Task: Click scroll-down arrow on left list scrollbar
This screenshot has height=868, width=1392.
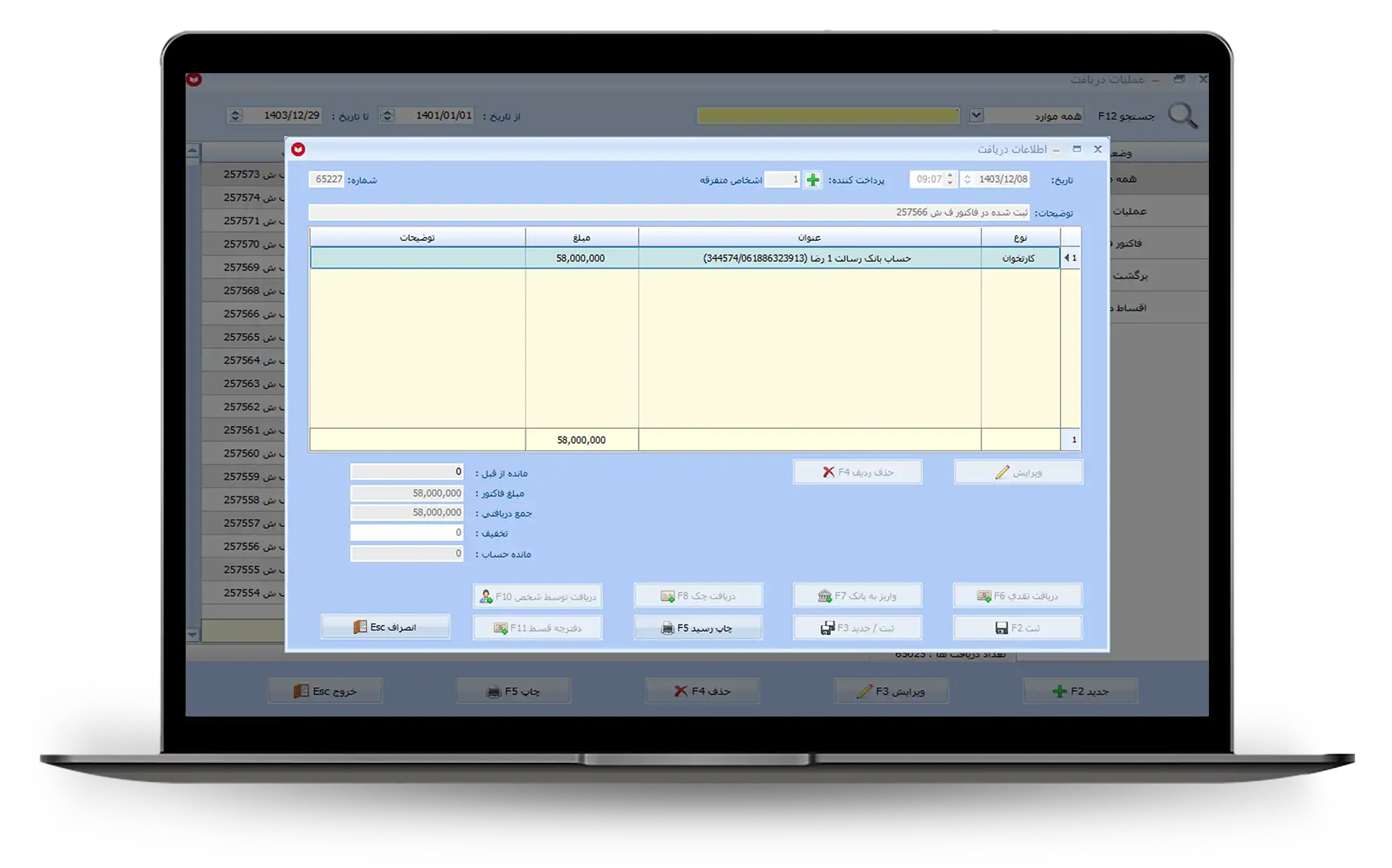Action: tap(193, 635)
